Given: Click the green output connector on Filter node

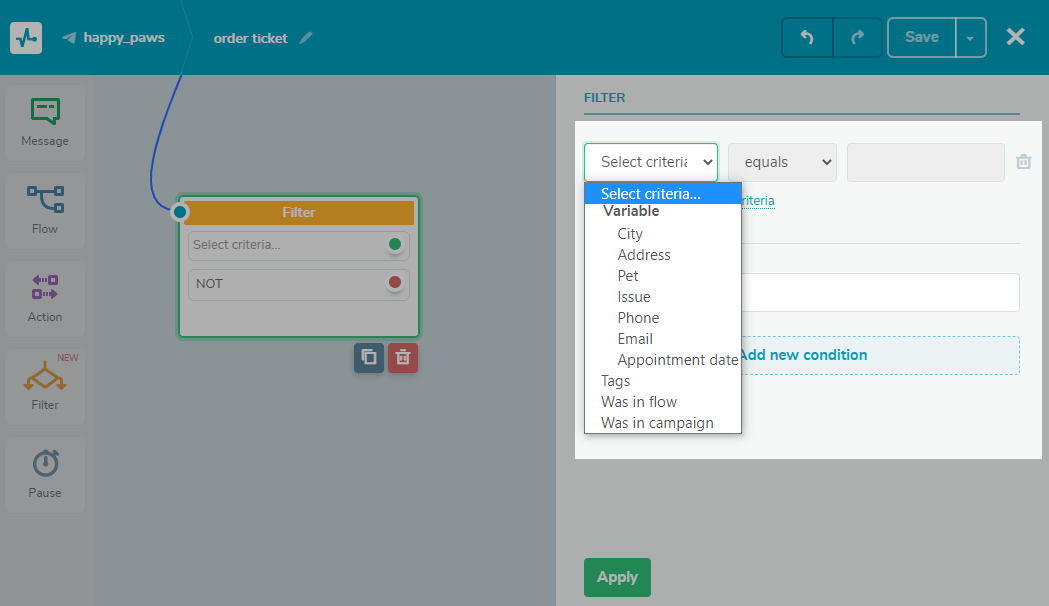Looking at the screenshot, I should point(395,245).
